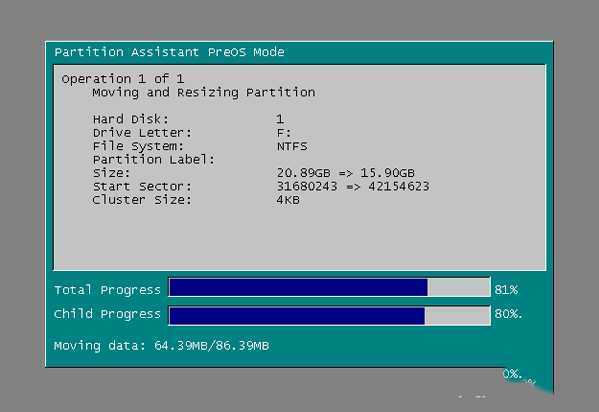Click the 'Cluster Size:' label
599x412 pixels.
142,200
